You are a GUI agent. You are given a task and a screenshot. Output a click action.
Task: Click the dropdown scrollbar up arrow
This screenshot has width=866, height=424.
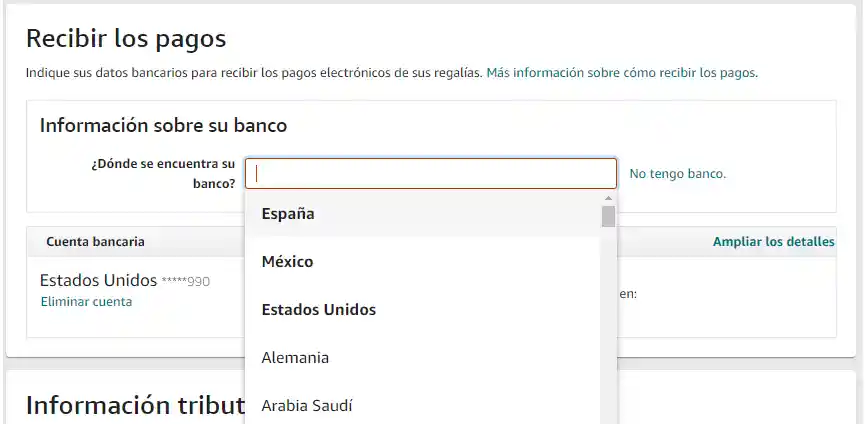pos(608,198)
